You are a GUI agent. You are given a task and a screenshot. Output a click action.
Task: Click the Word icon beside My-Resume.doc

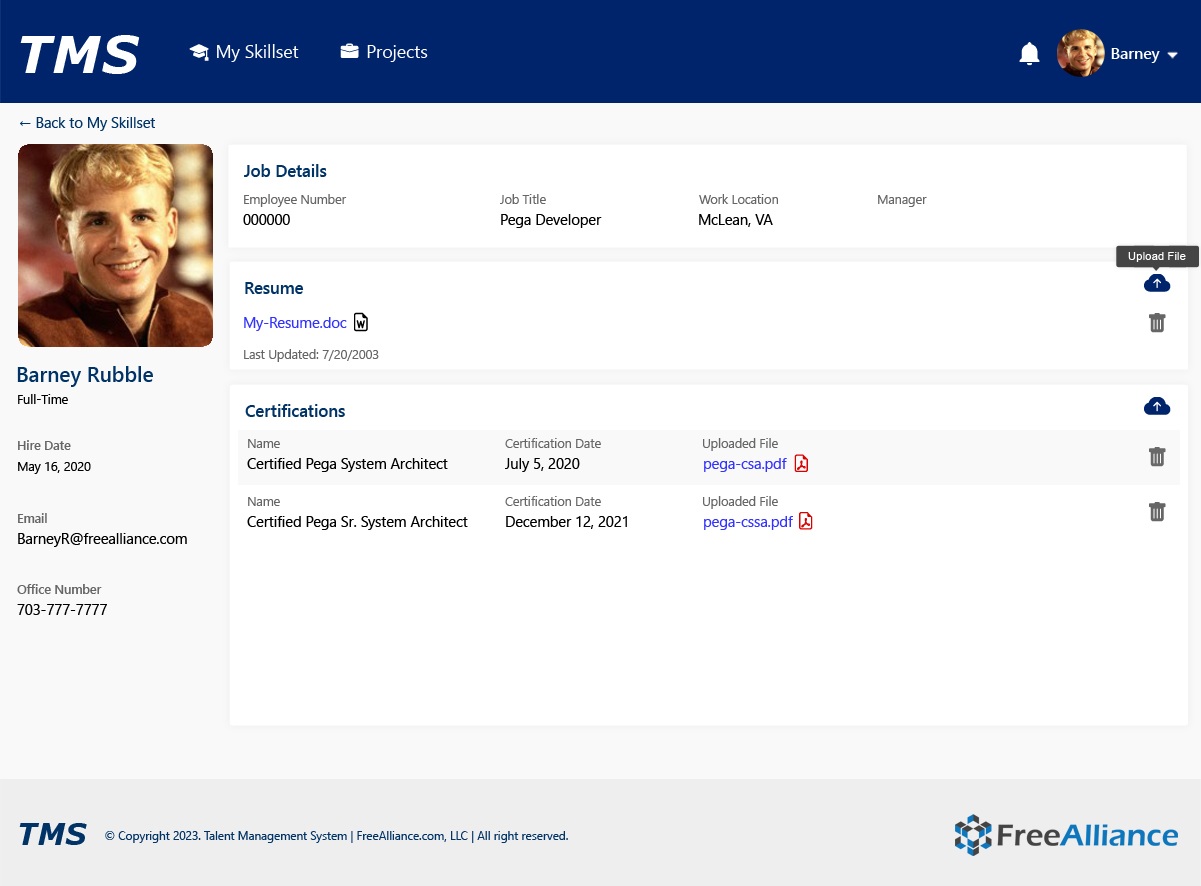[361, 323]
